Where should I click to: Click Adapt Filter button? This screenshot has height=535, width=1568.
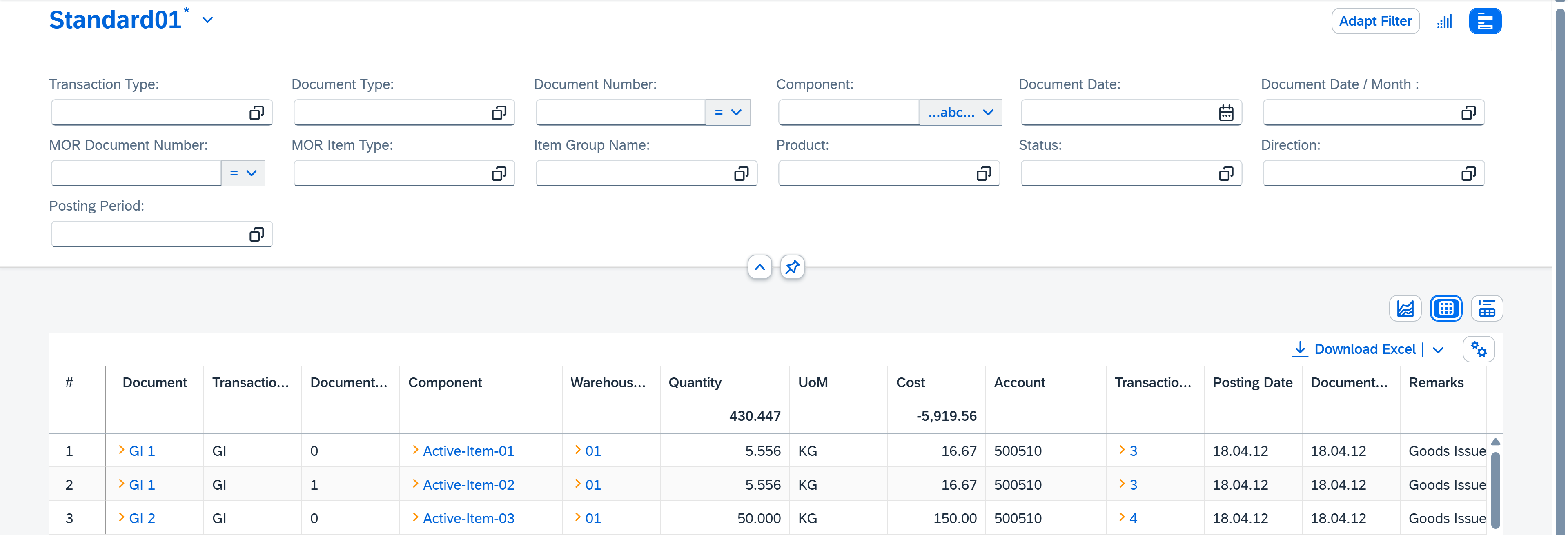pos(1375,21)
